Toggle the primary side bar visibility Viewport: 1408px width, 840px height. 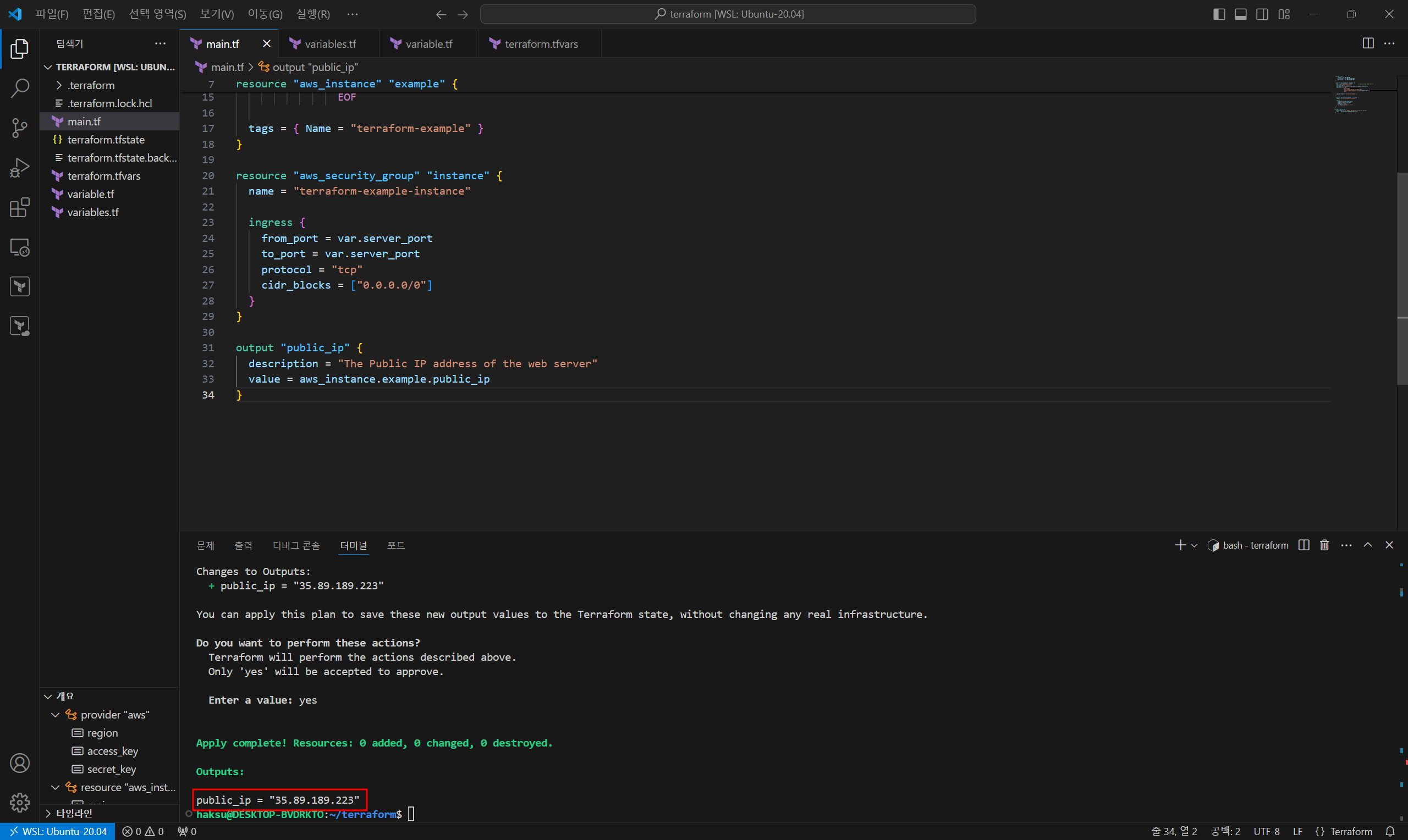1219,14
